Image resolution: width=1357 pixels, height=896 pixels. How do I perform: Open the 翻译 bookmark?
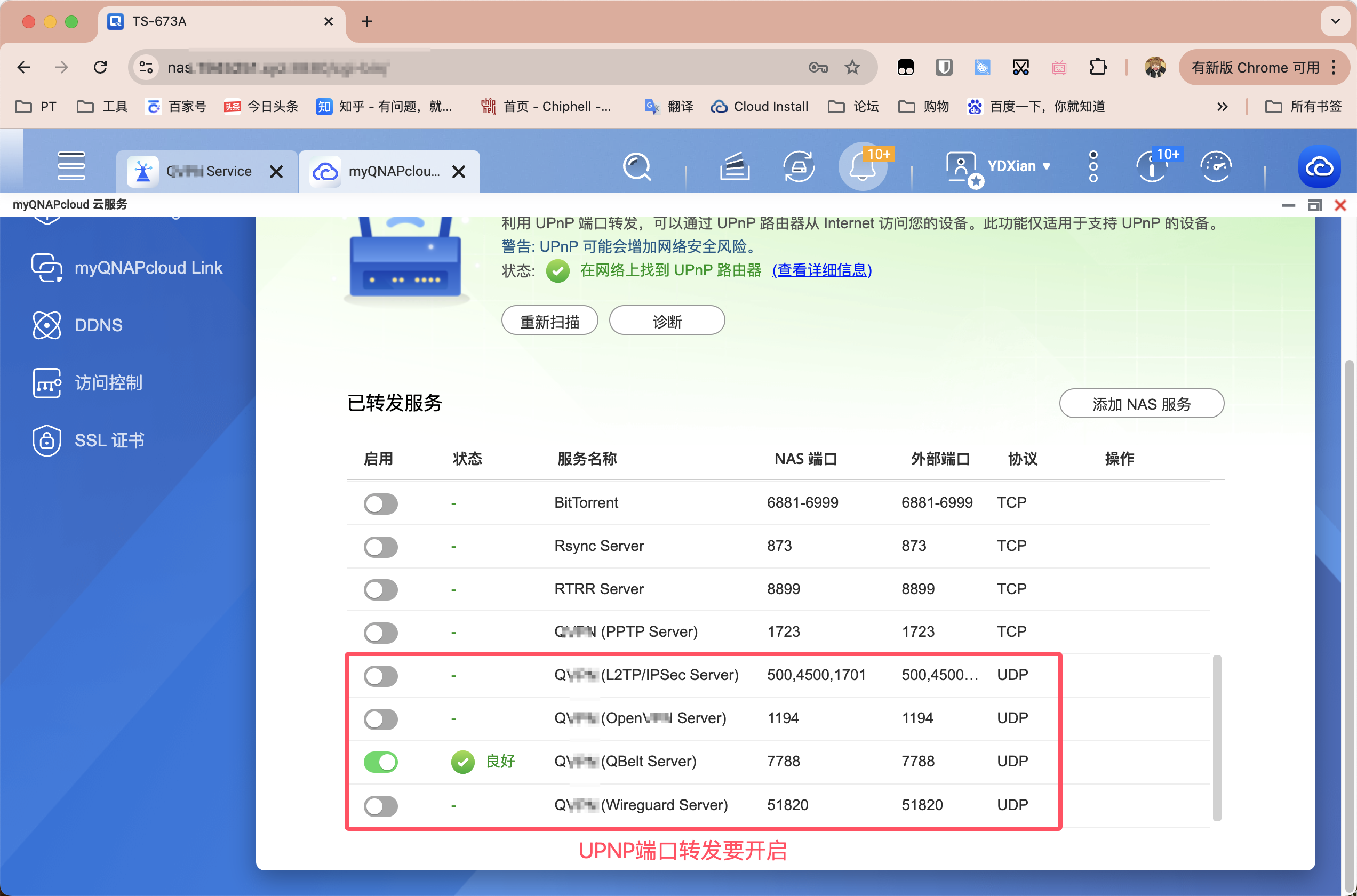point(668,106)
